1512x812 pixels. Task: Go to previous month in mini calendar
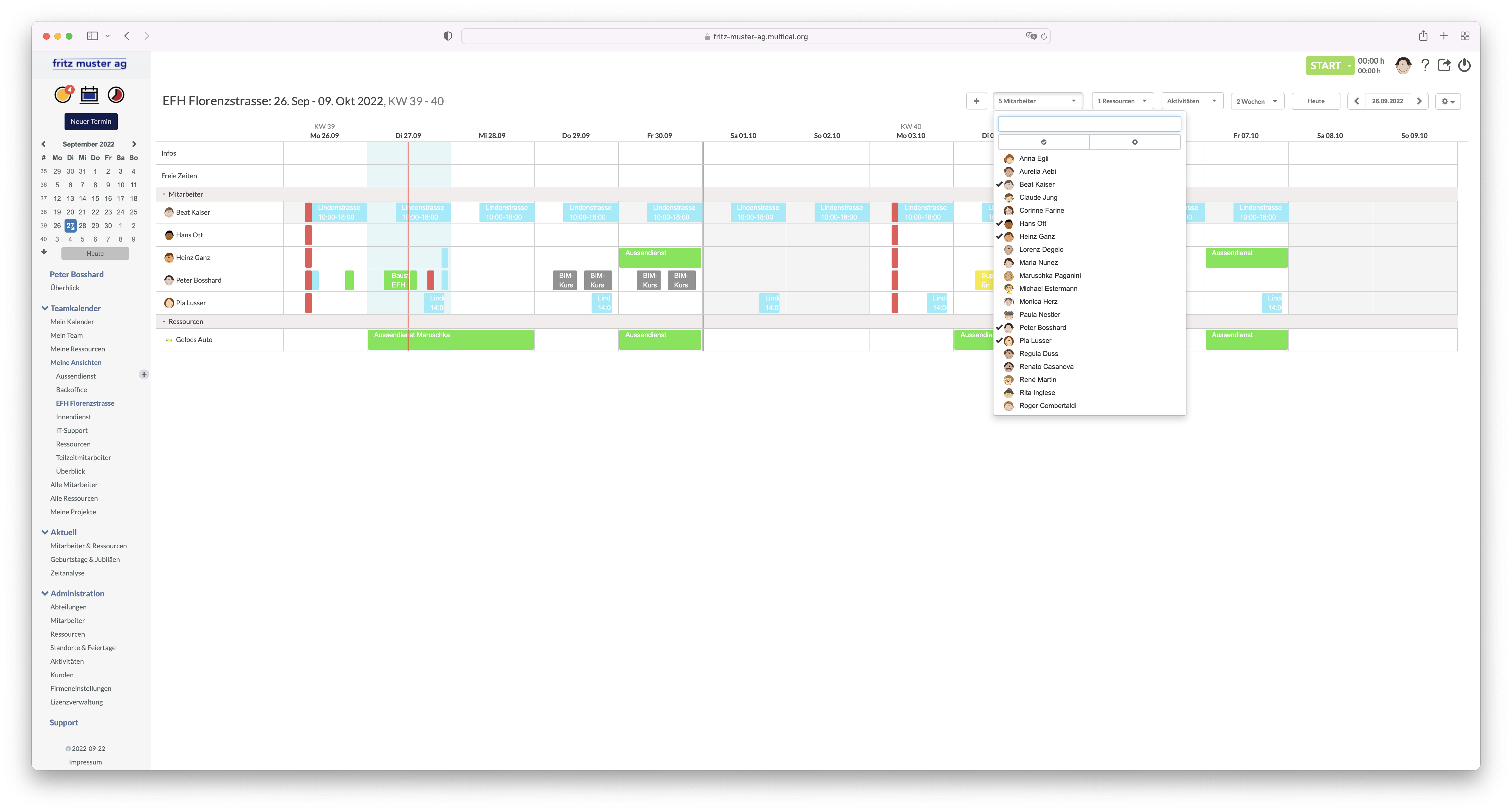coord(43,144)
